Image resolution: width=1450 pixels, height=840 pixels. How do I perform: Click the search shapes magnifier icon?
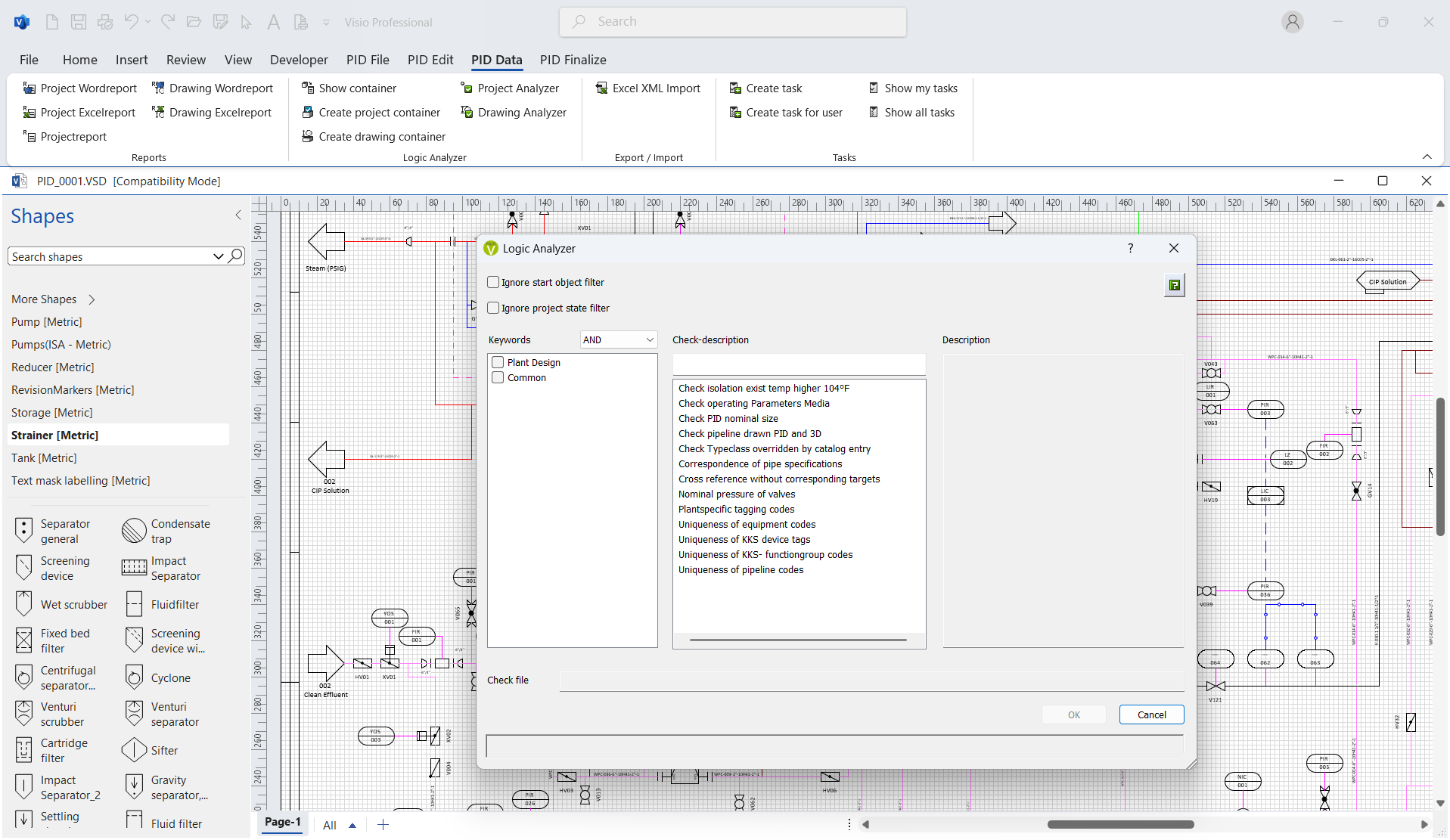236,256
